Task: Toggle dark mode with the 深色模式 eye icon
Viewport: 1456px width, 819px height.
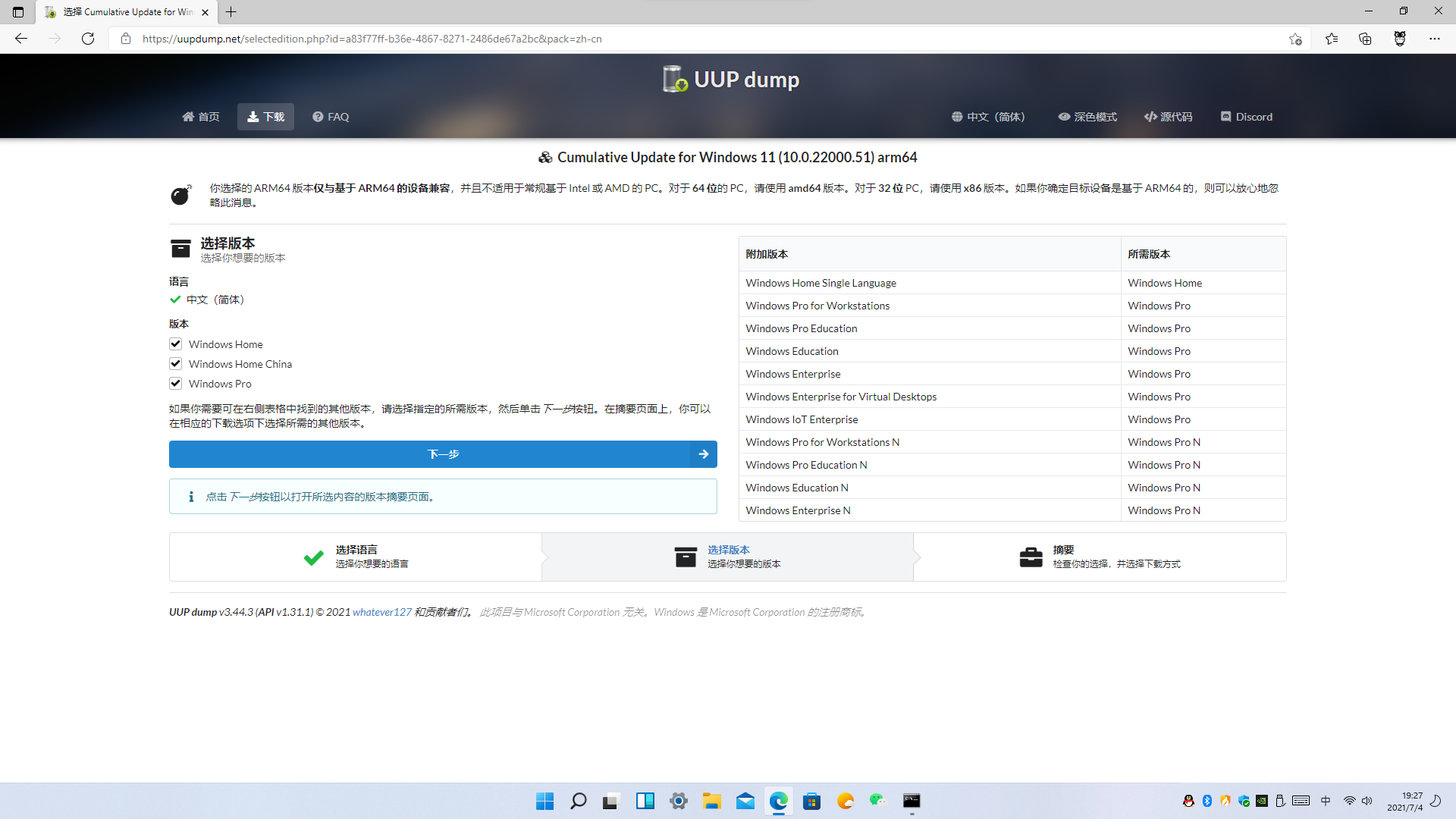Action: 1087,117
